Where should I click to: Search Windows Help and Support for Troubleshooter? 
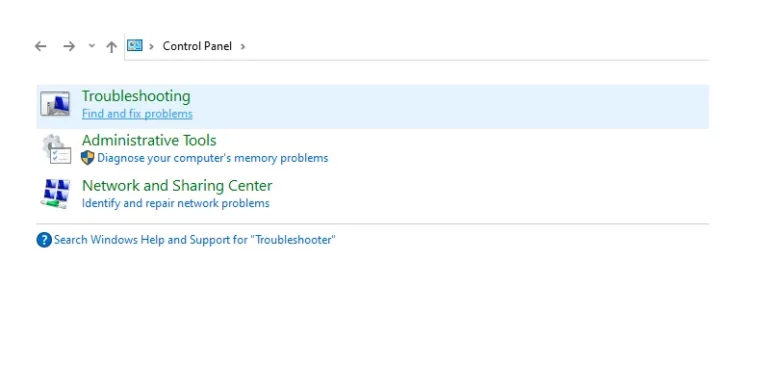[194, 240]
